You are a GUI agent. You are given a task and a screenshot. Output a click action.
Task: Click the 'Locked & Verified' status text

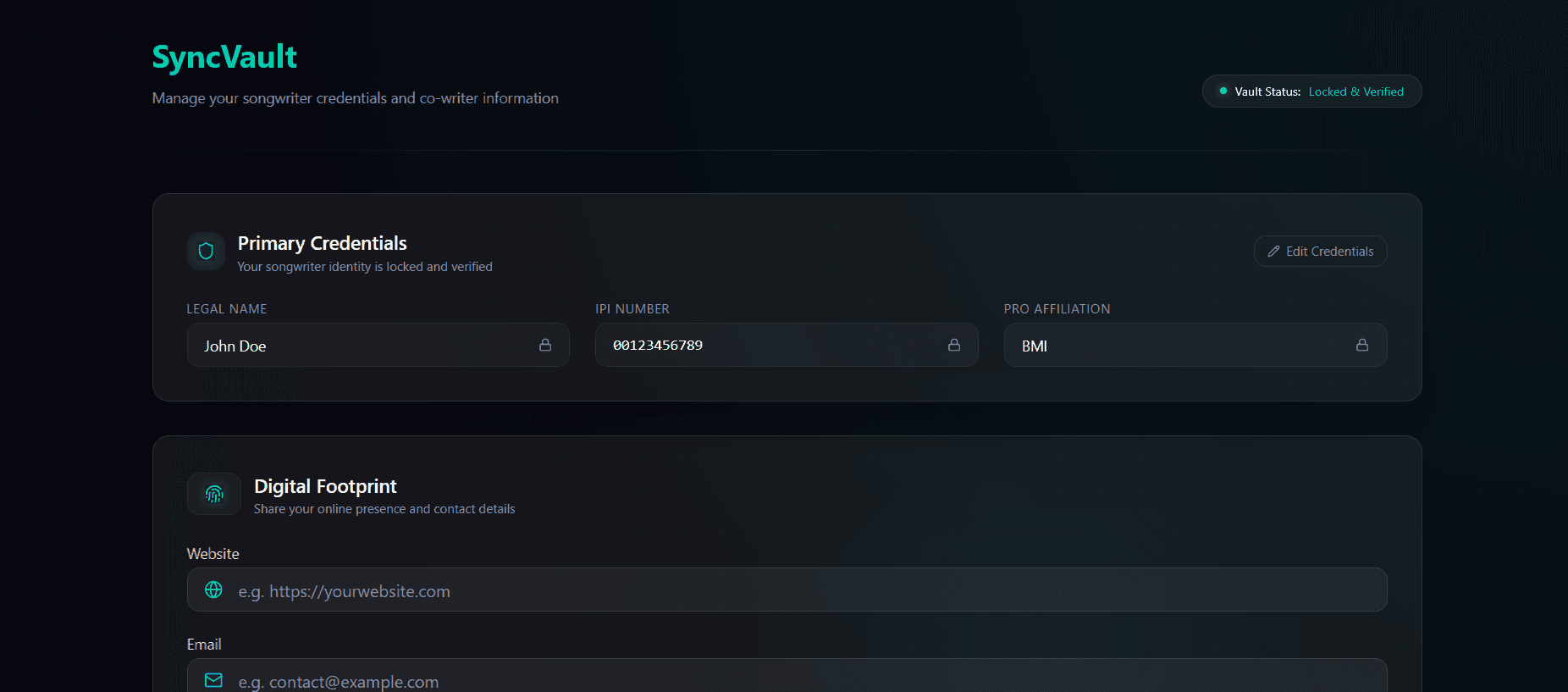pyautogui.click(x=1356, y=91)
